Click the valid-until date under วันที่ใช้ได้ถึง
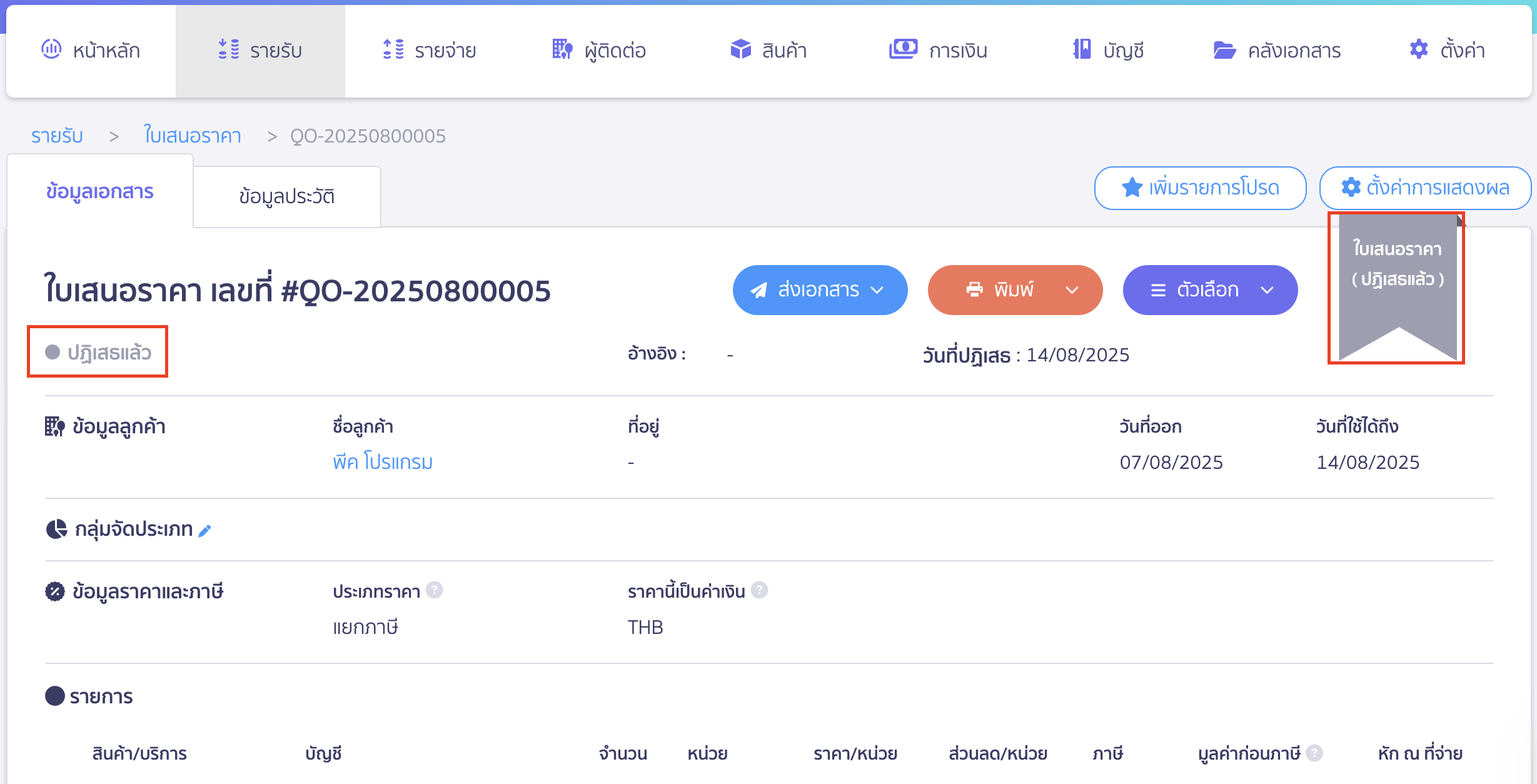This screenshot has height=784, width=1537. [1368, 463]
